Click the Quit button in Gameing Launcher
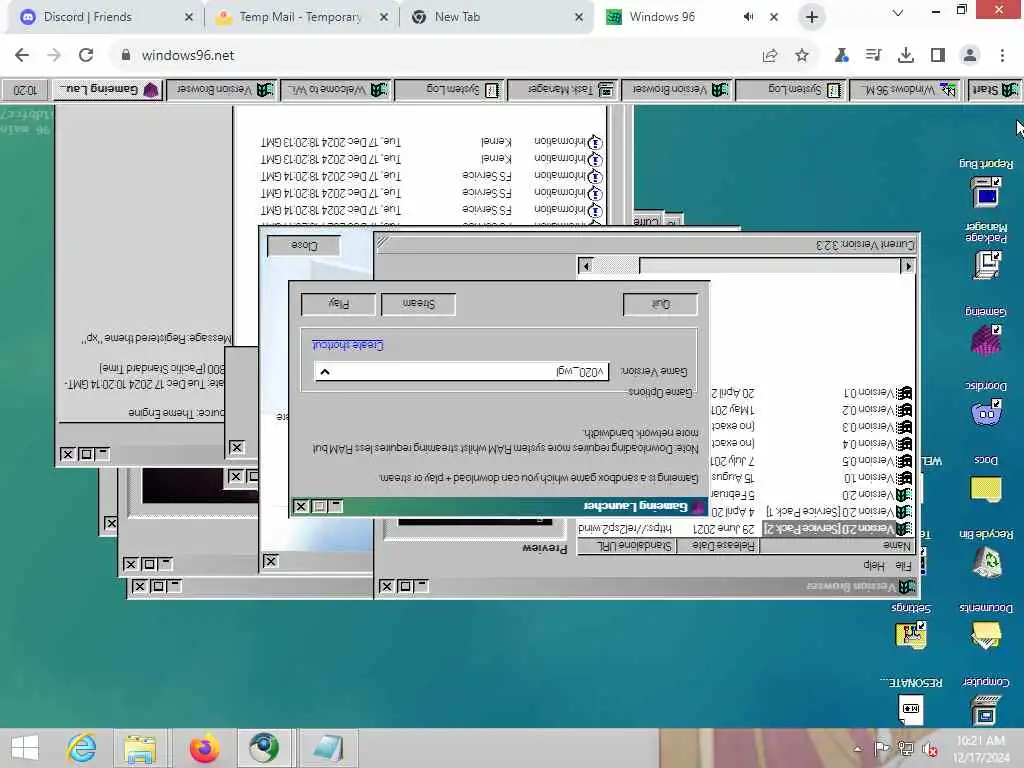This screenshot has height=768, width=1024. coord(660,304)
